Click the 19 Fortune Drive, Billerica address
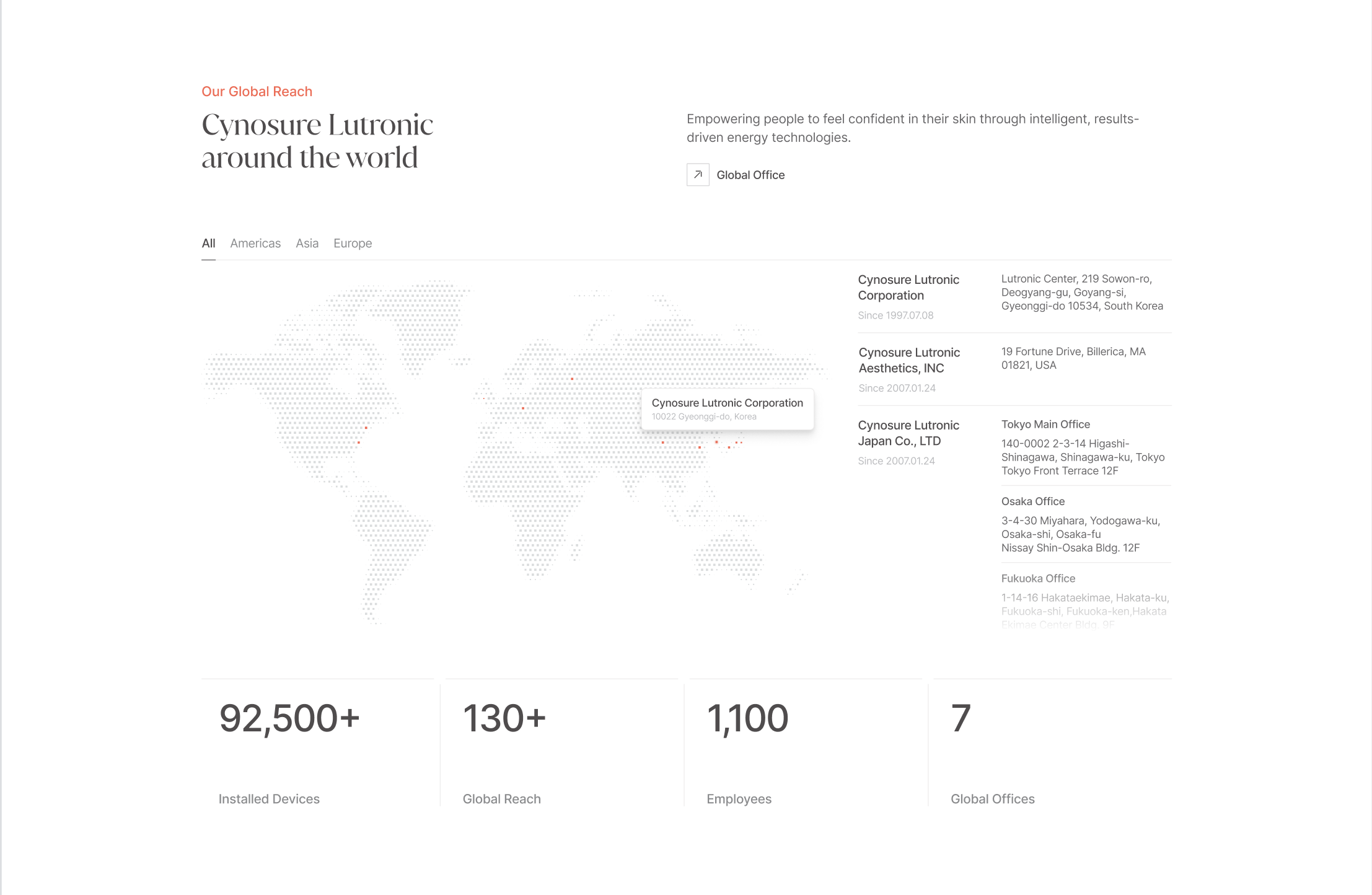 pos(1073,358)
